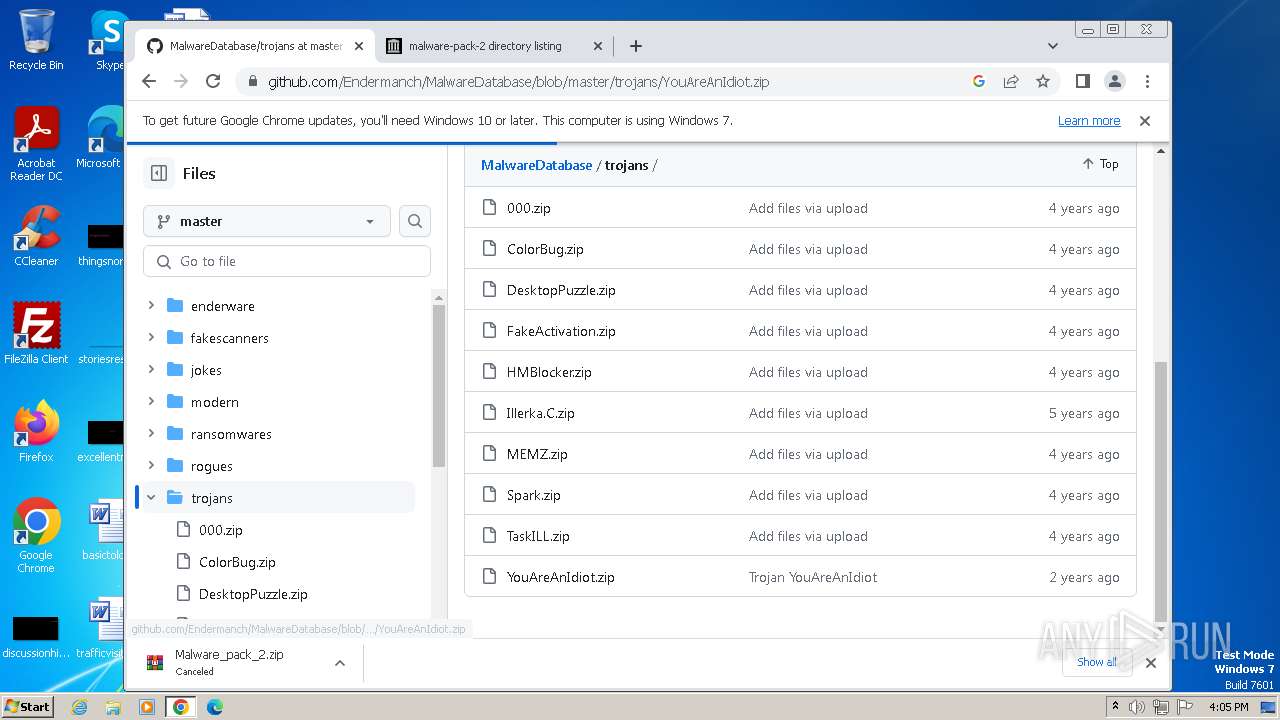Image resolution: width=1280 pixels, height=720 pixels.
Task: Close the MalwareDatabase GitHub tab
Action: [x=358, y=46]
